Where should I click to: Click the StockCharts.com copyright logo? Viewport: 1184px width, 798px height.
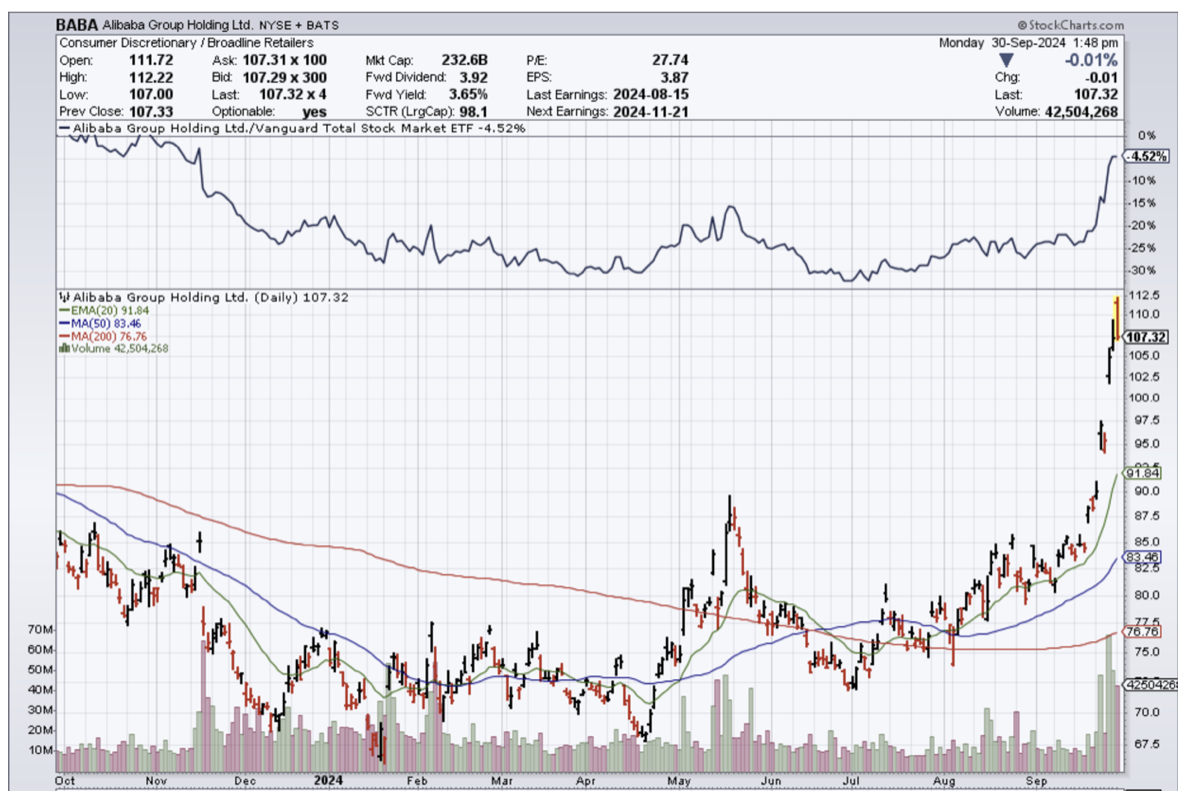[x=1070, y=25]
